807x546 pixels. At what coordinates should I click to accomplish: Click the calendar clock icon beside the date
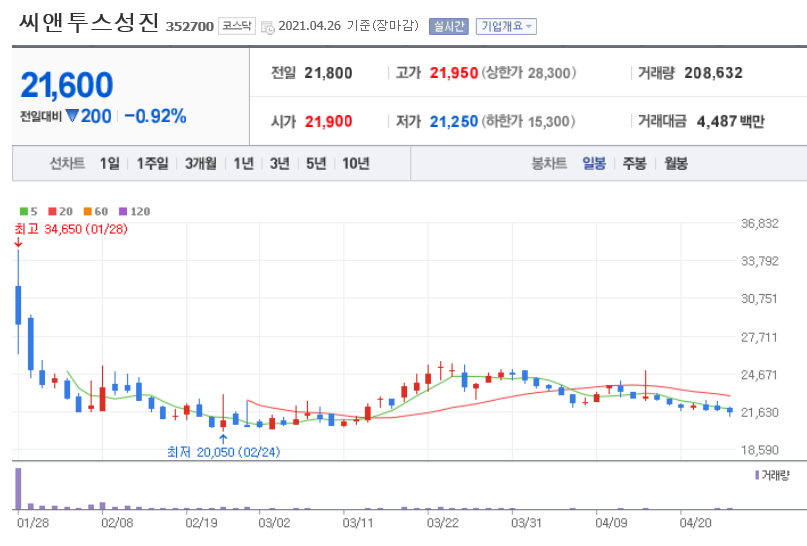click(268, 27)
